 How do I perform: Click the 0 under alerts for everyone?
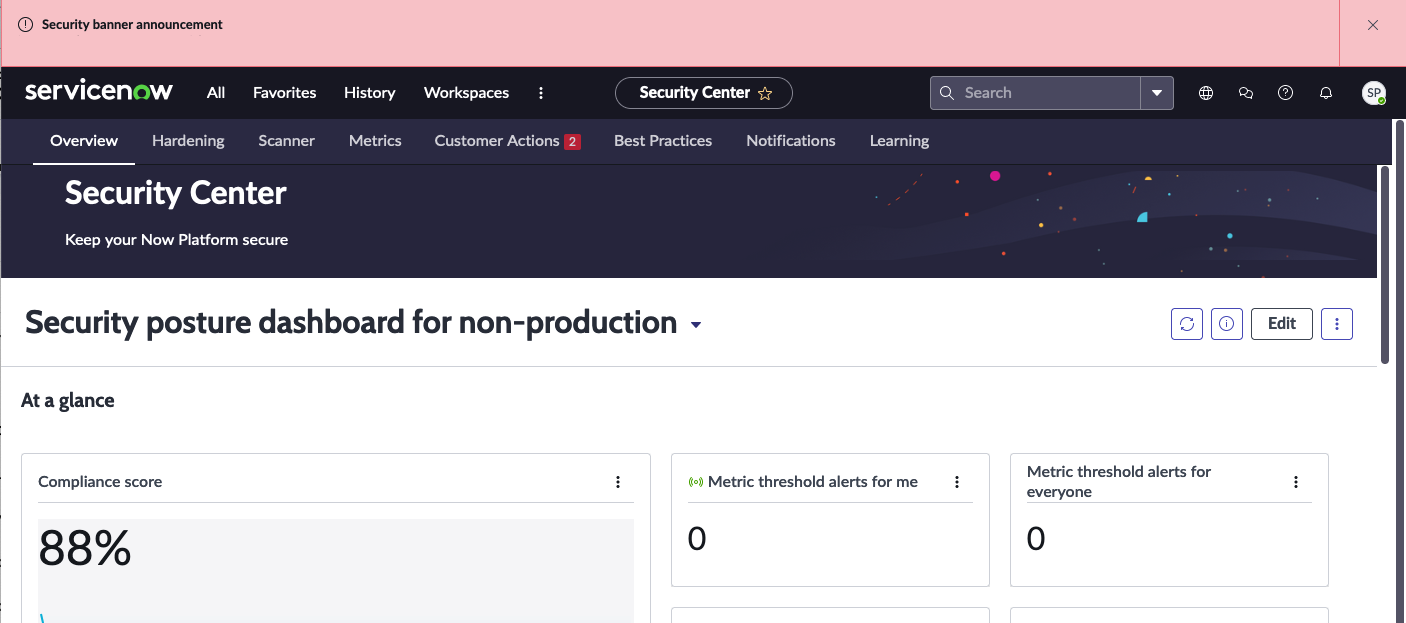[x=1036, y=539]
